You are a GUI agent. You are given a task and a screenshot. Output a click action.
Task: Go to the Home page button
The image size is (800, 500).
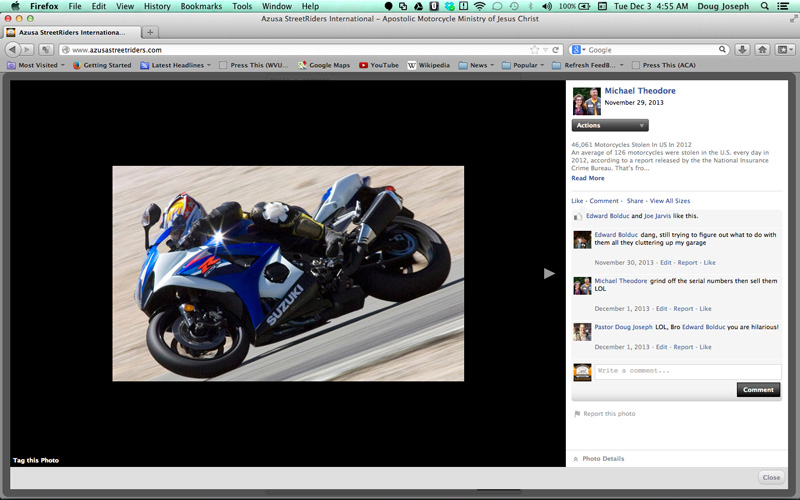click(762, 49)
